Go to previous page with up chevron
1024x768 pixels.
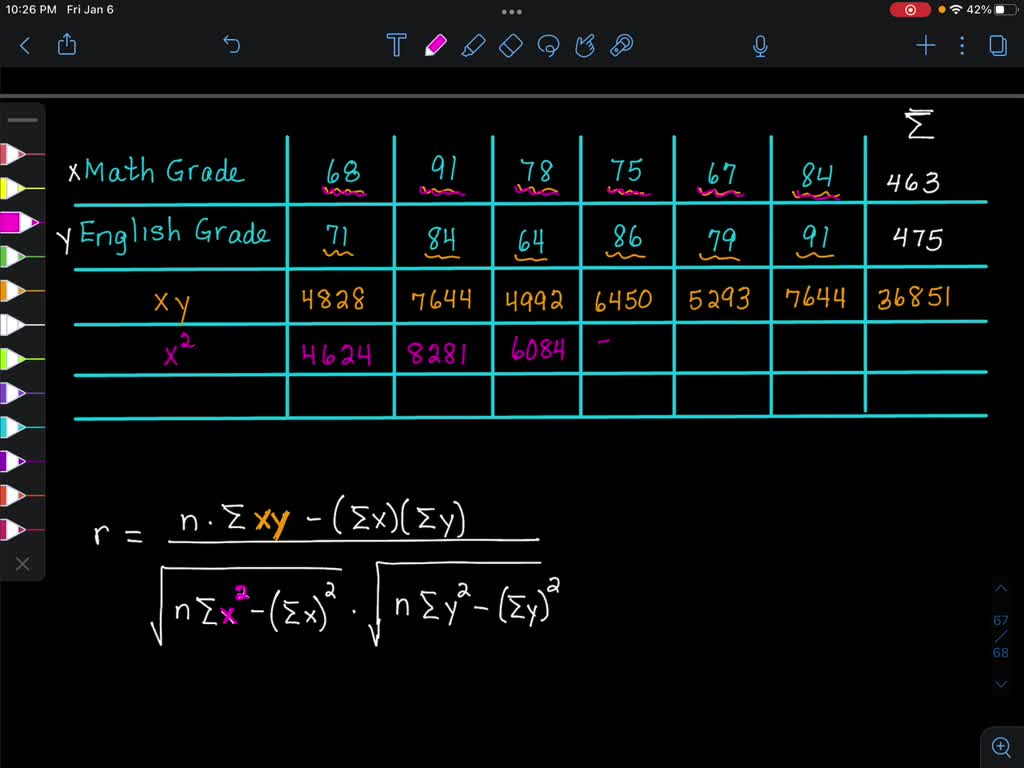pos(1001,588)
